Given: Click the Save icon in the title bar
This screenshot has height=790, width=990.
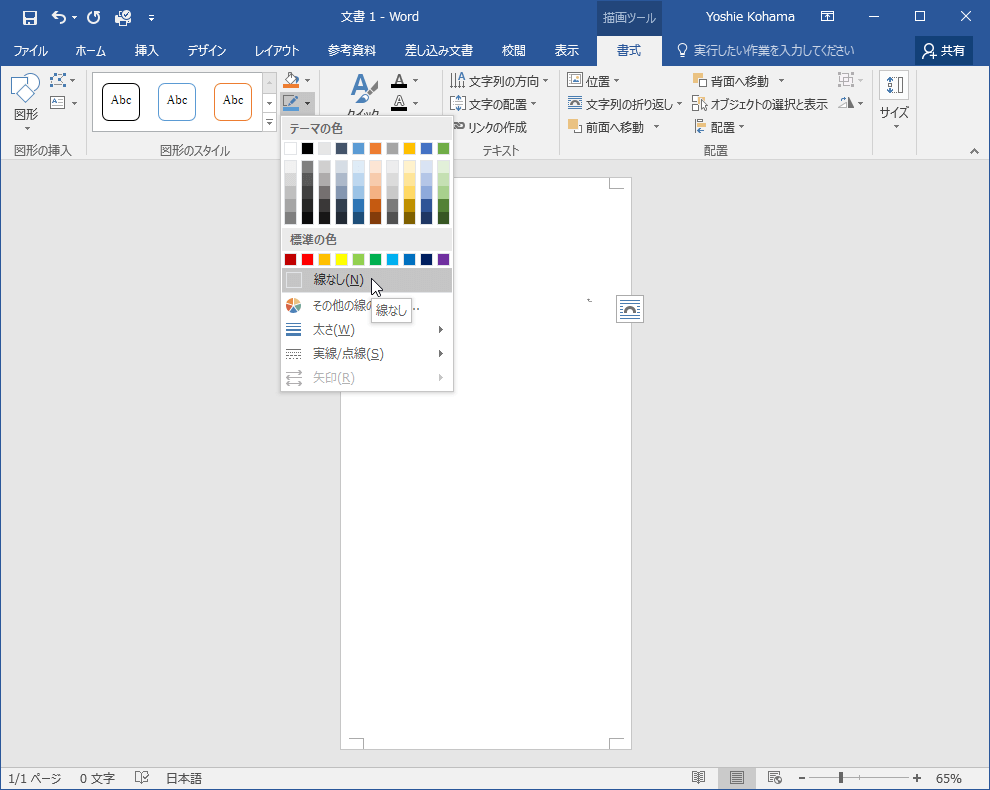Looking at the screenshot, I should pos(30,17).
